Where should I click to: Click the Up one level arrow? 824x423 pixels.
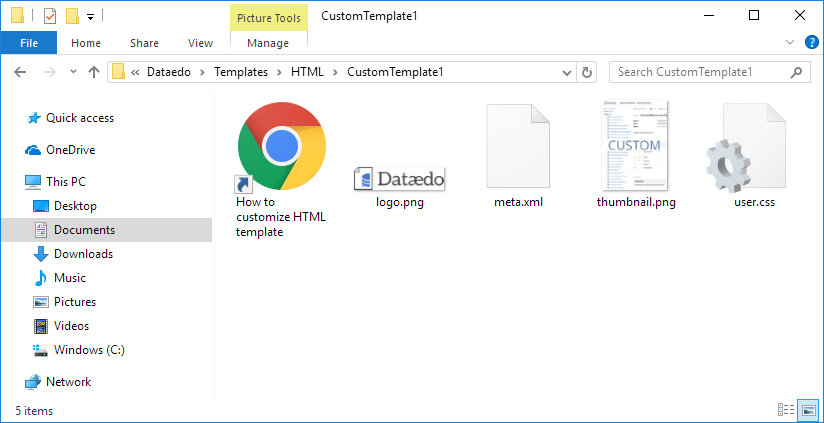[94, 72]
